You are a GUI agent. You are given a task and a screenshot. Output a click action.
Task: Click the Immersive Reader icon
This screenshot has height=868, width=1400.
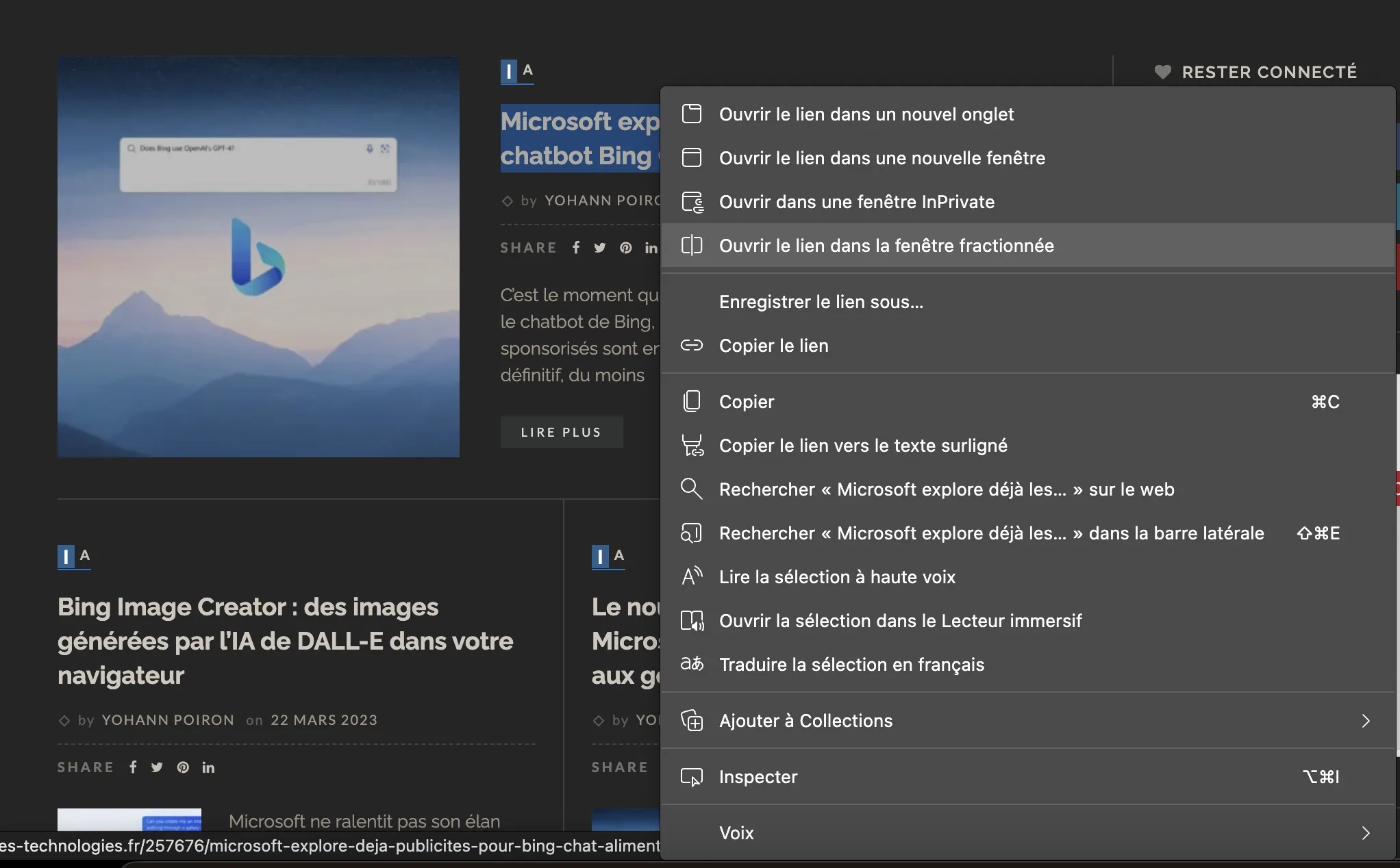(x=692, y=620)
